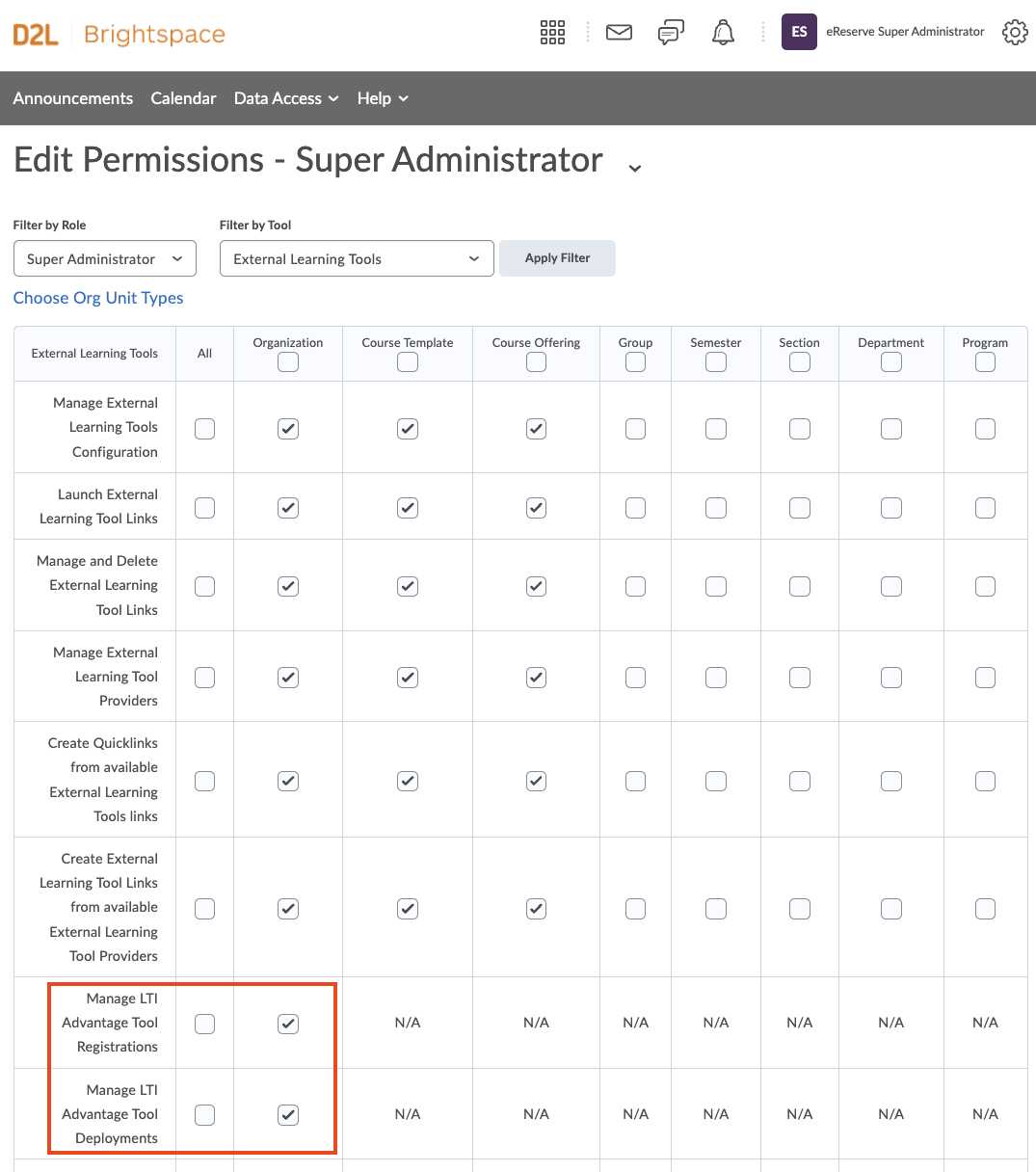The image size is (1036, 1172).
Task: Open Admin Tools gear icon
Action: (1015, 33)
